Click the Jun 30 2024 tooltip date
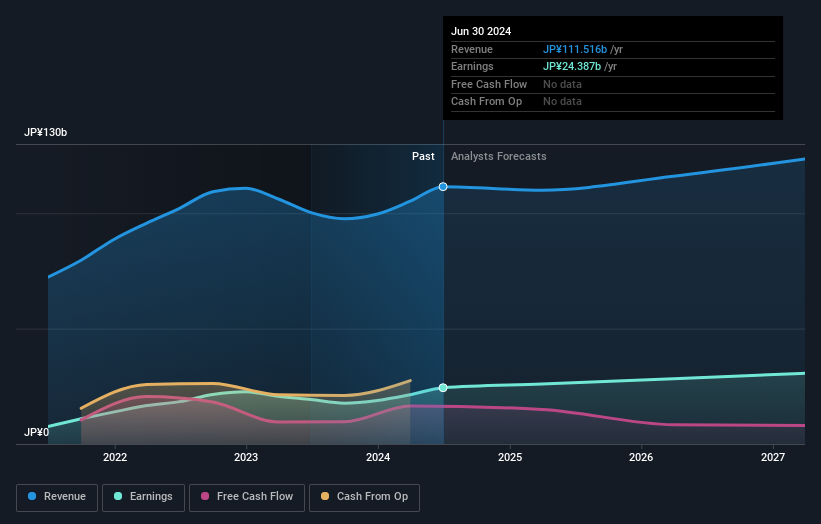This screenshot has width=821, height=524. tap(481, 31)
